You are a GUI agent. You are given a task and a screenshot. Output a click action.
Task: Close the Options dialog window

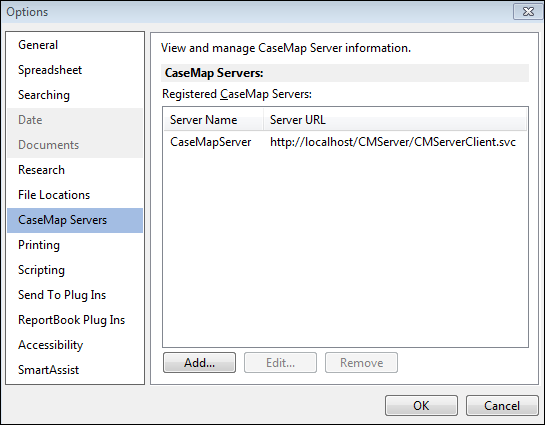pos(528,12)
